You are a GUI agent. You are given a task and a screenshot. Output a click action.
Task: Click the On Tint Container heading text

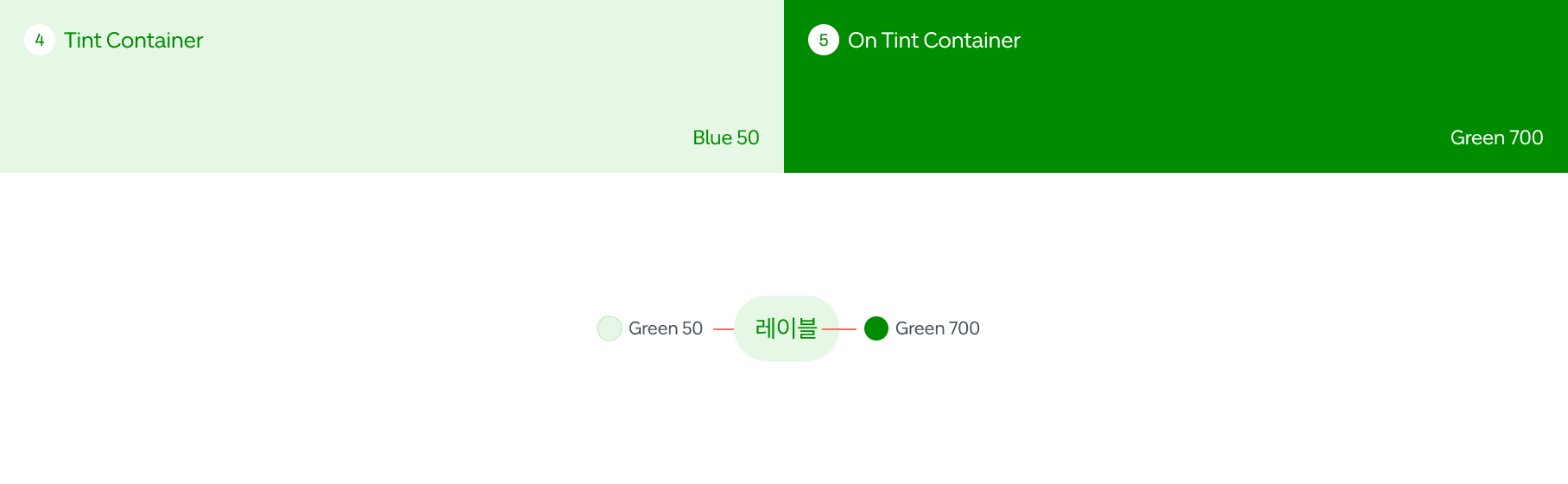coord(933,41)
